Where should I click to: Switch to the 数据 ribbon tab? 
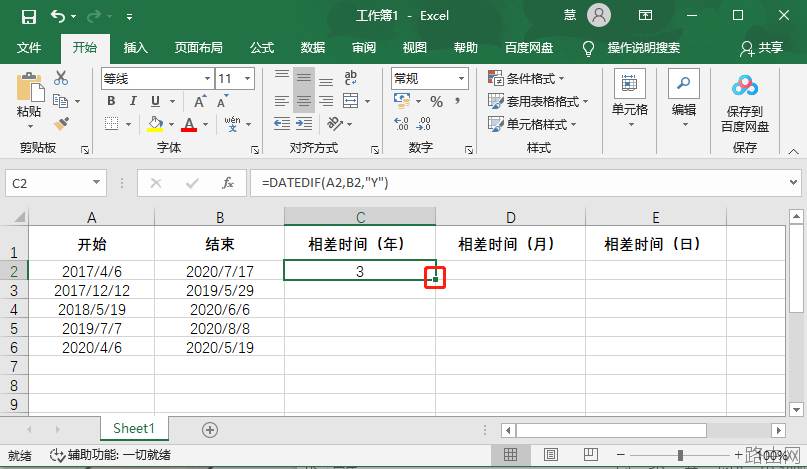pos(313,48)
